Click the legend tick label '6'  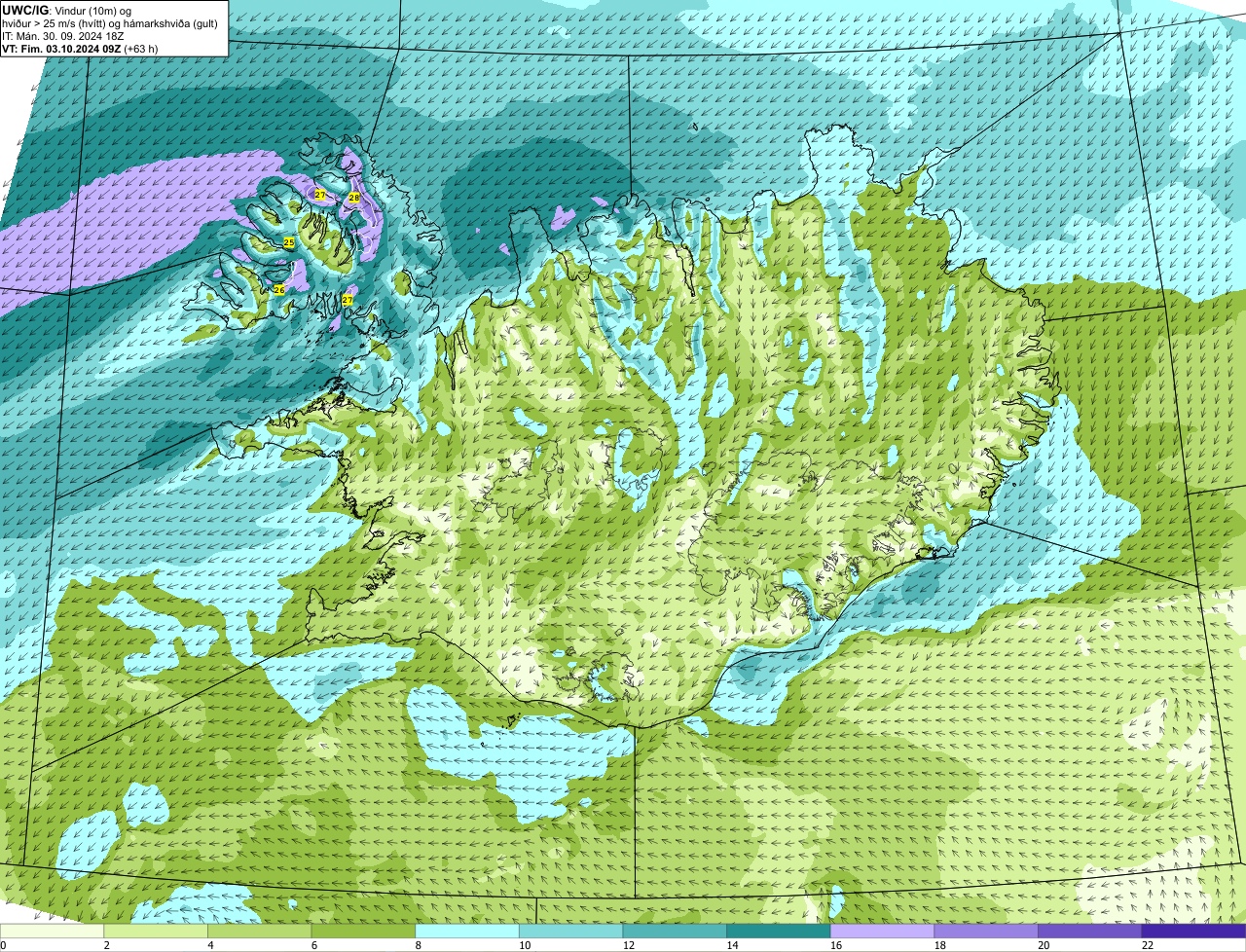[313, 945]
